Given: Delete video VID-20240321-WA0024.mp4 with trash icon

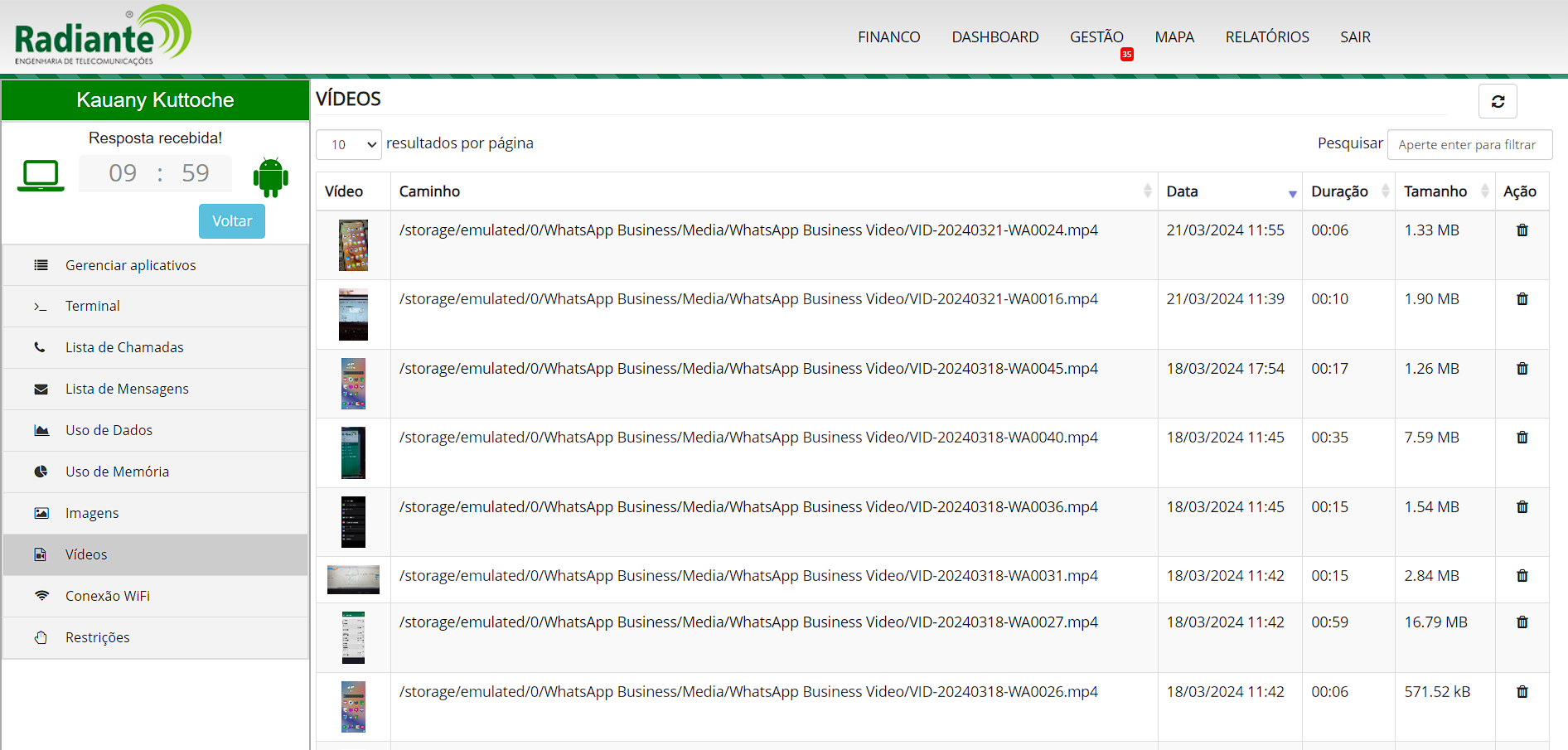Looking at the screenshot, I should 1522,230.
